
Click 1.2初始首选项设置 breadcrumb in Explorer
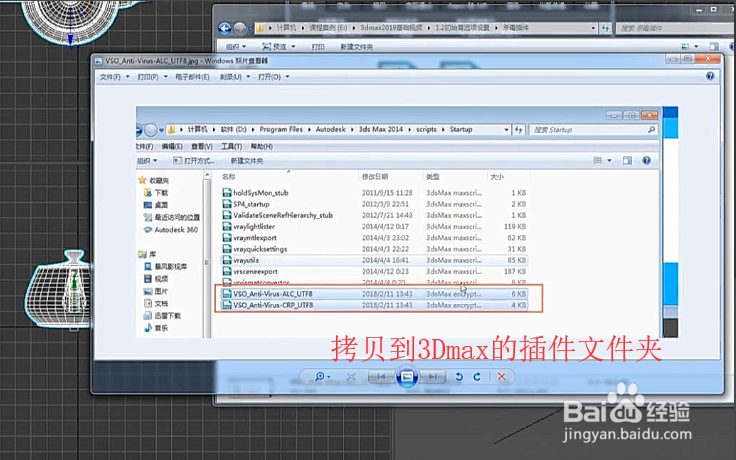[462, 28]
